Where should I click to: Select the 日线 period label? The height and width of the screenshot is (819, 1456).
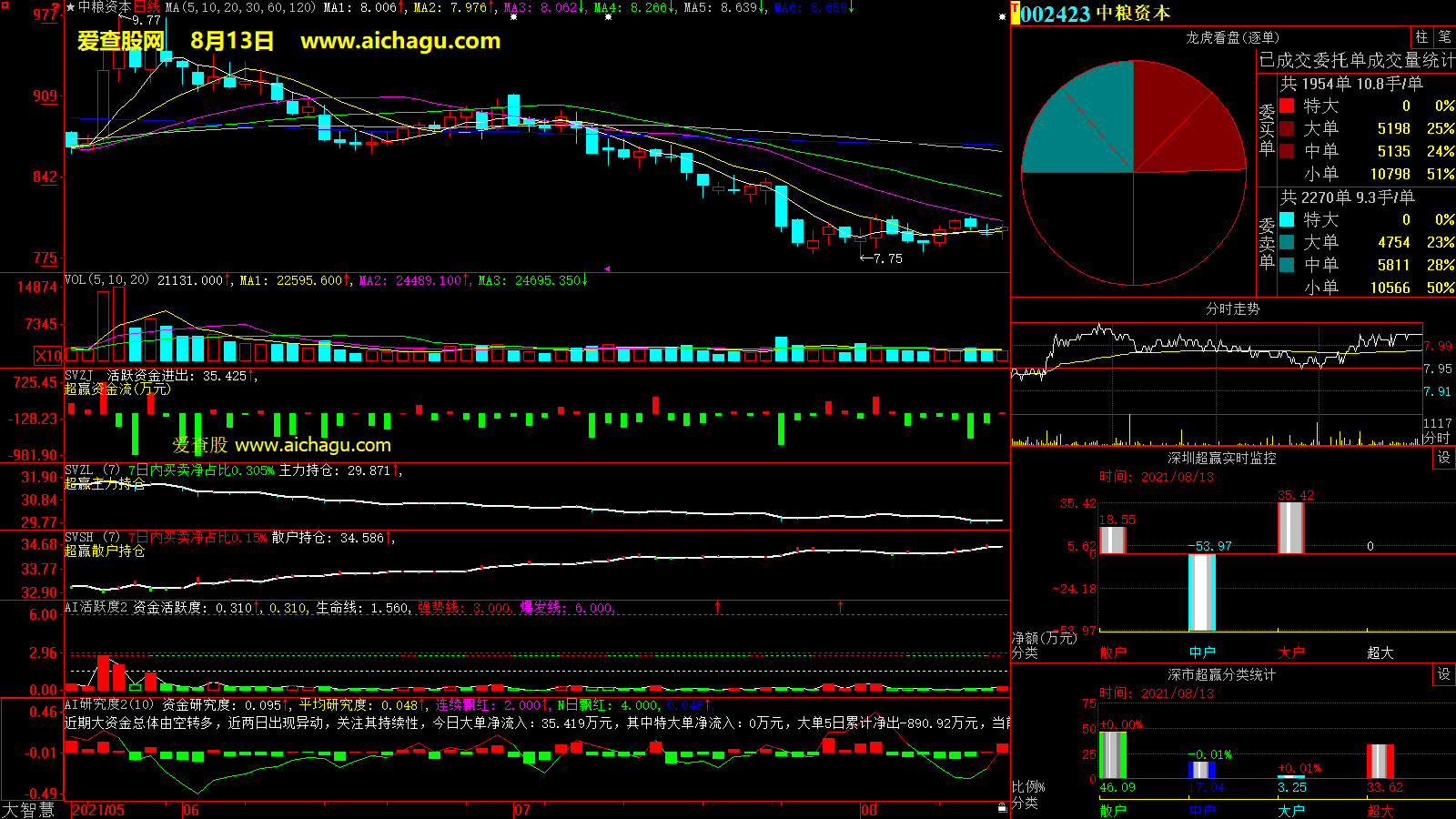147,7
